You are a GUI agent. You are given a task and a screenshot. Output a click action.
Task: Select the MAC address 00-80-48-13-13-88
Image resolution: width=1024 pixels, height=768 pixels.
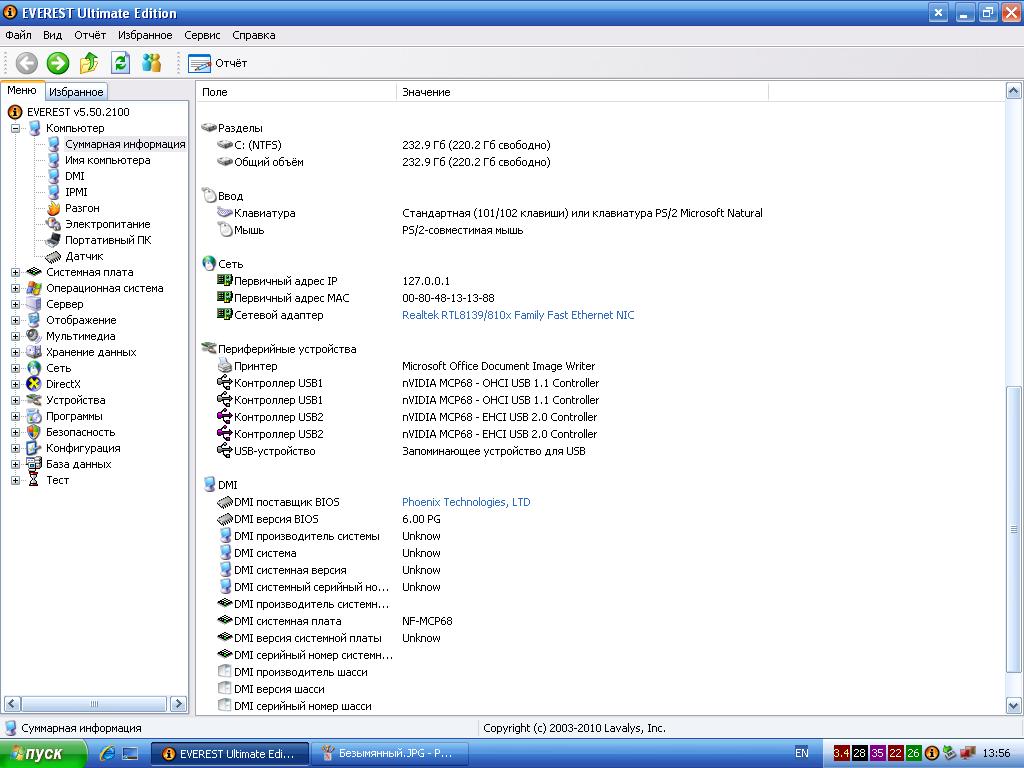448,298
